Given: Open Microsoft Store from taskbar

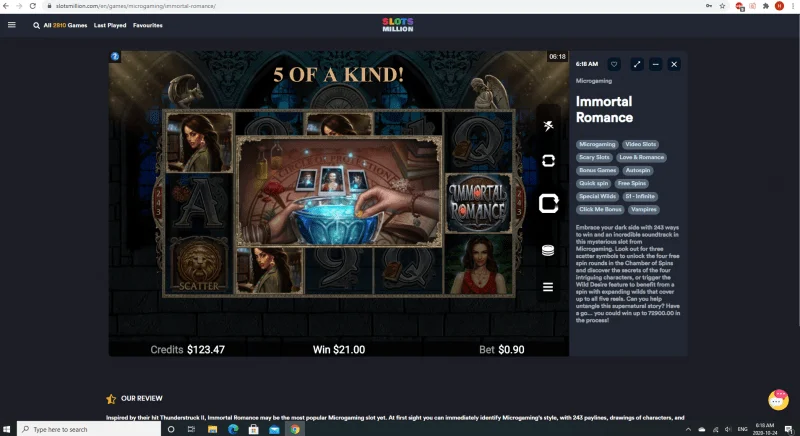Looking at the screenshot, I should [254, 429].
